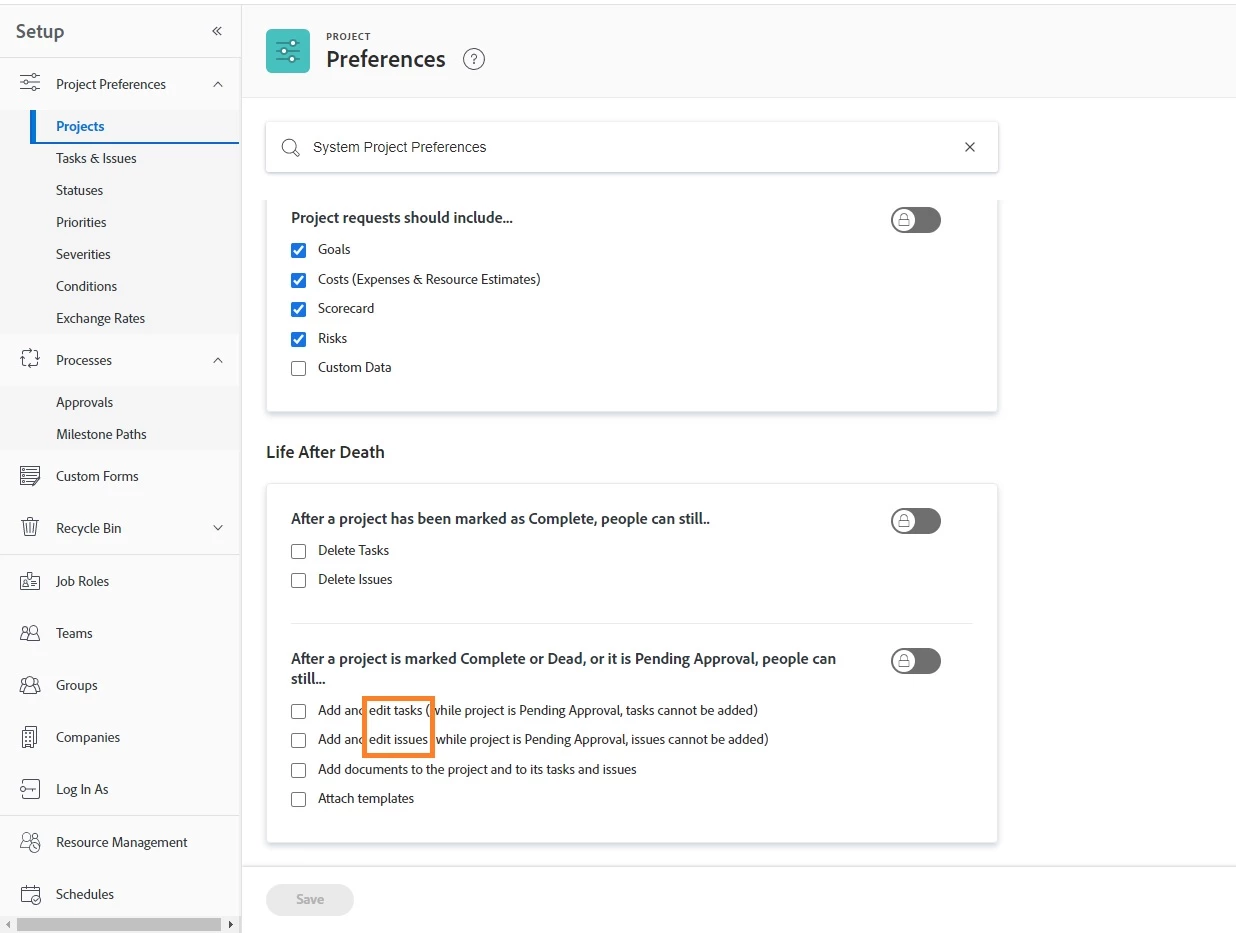Uncheck the Risks checkbox

tap(298, 339)
